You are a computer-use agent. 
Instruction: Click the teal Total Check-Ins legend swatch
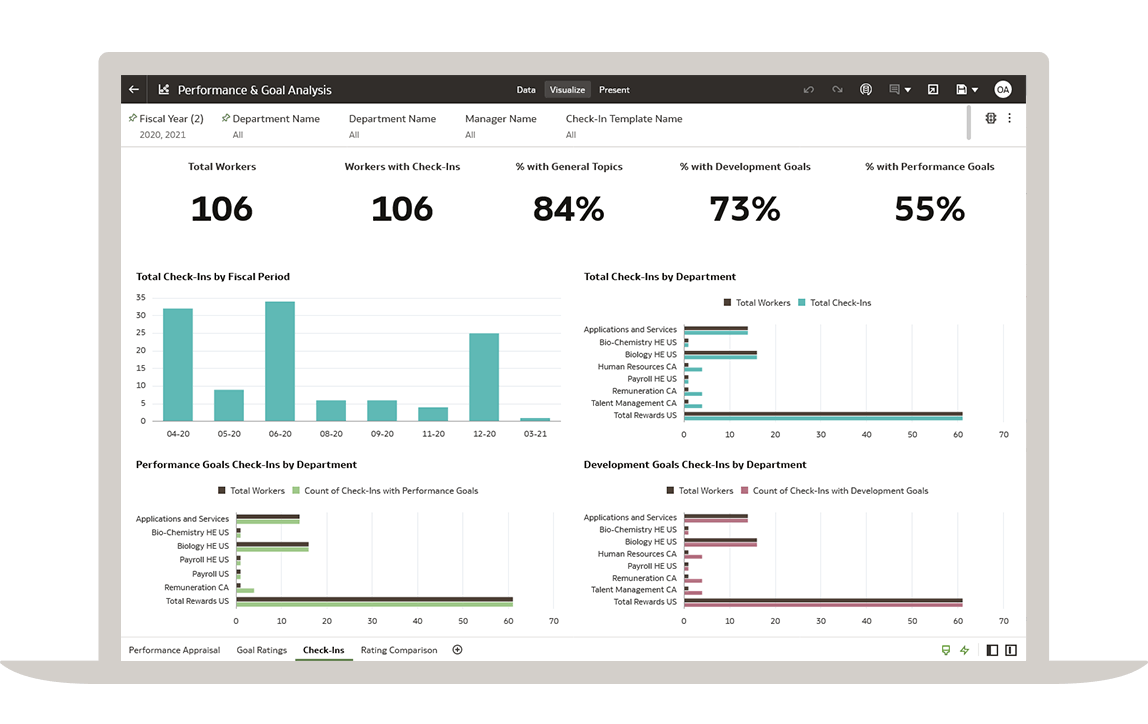pyautogui.click(x=802, y=303)
